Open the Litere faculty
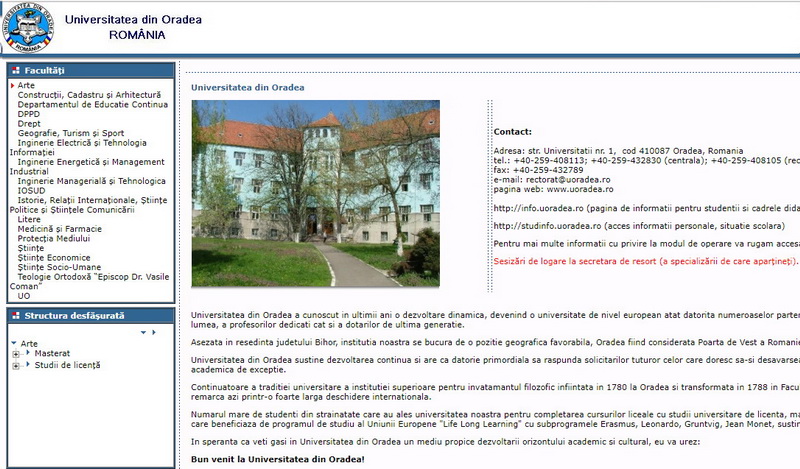This screenshot has height=469, width=800. point(29,219)
